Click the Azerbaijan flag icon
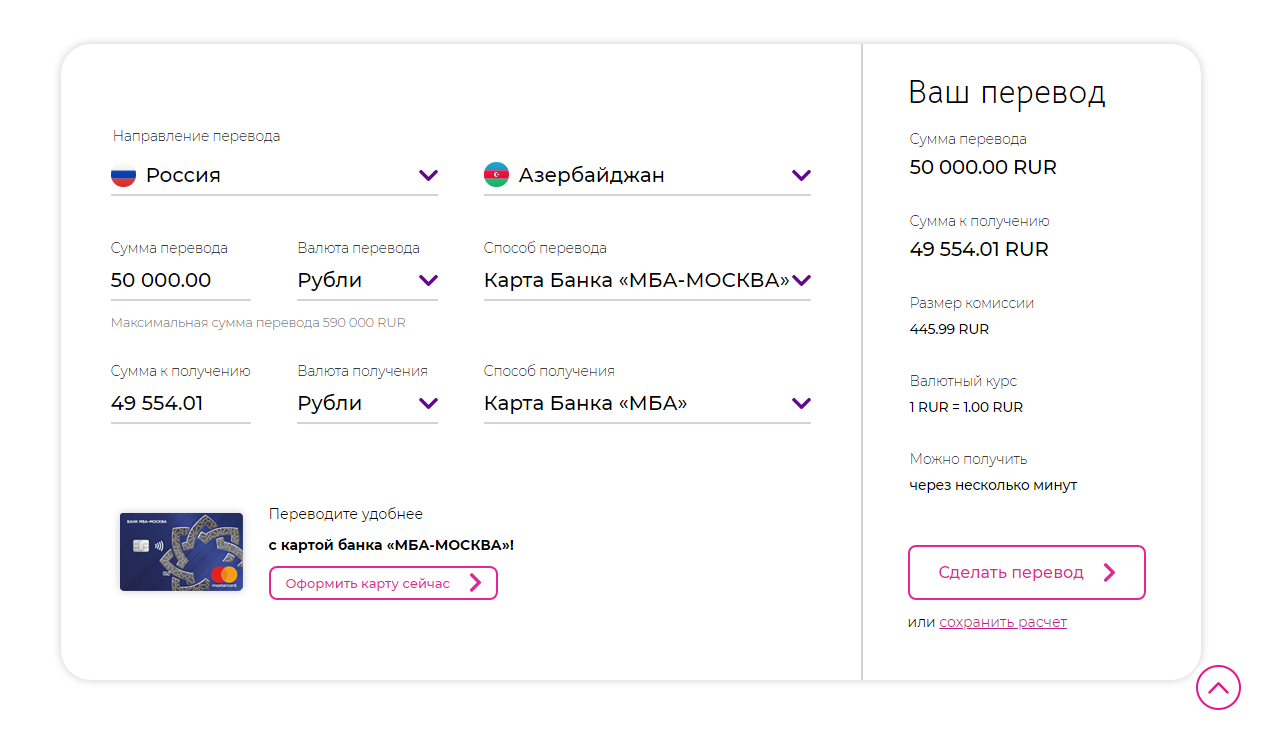1266x731 pixels. click(496, 175)
